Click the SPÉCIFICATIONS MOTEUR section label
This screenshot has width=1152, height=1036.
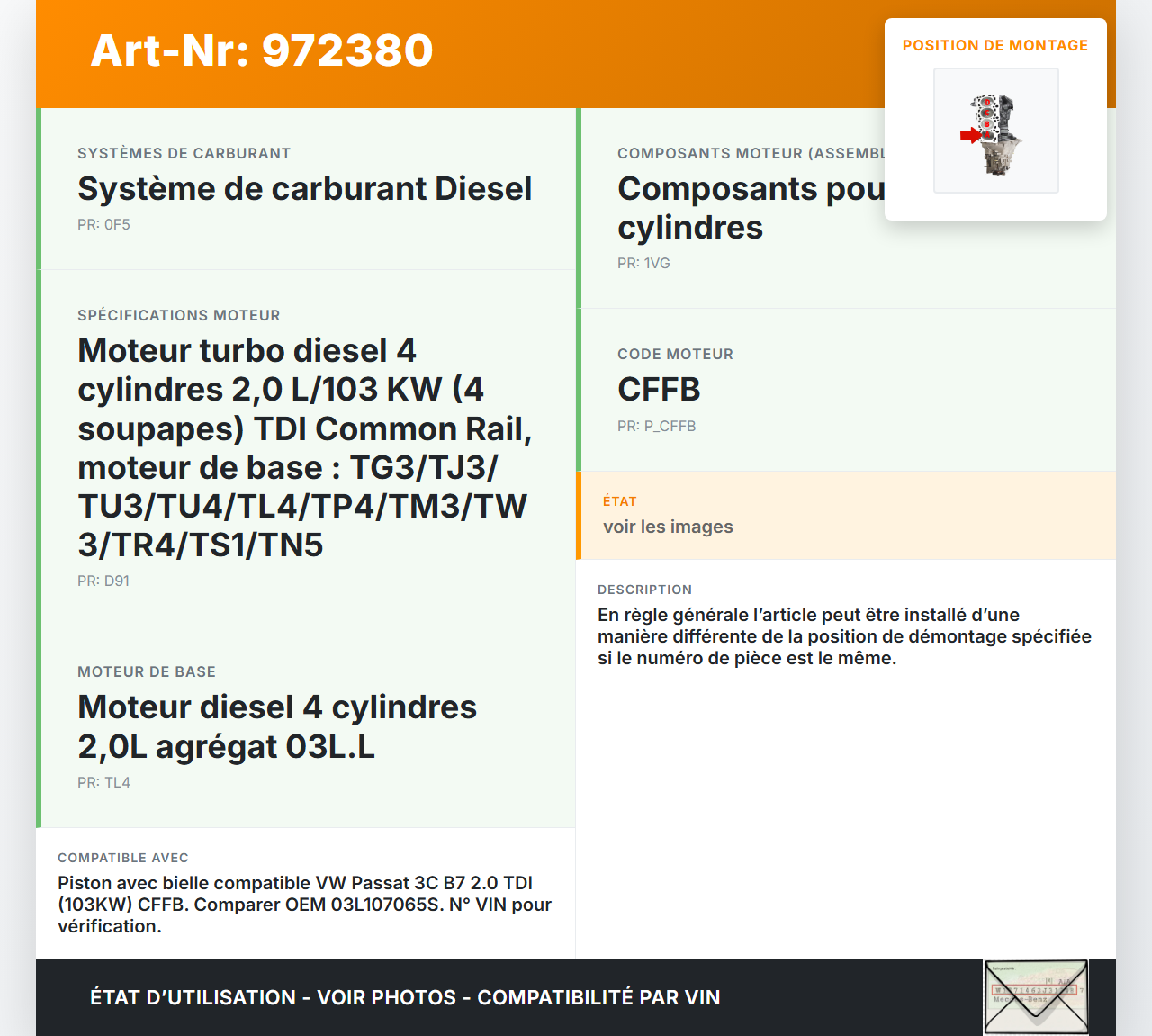click(x=178, y=316)
